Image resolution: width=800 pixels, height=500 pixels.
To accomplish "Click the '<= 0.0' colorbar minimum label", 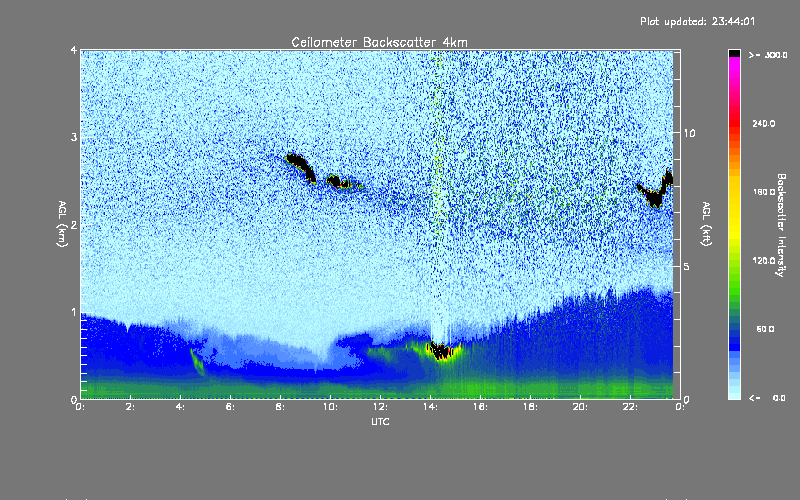I will [767, 398].
